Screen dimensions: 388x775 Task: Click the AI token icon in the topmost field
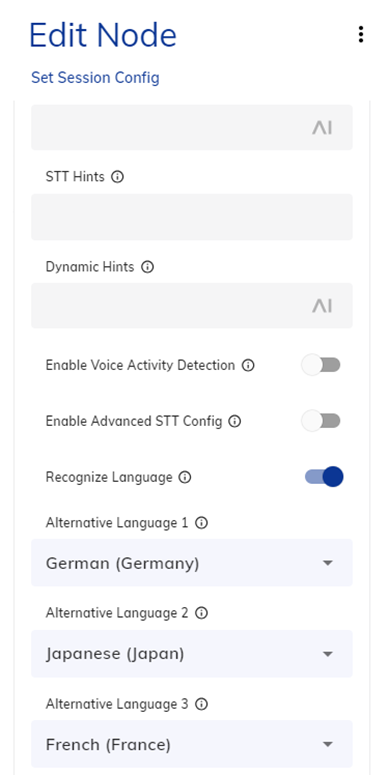322,128
